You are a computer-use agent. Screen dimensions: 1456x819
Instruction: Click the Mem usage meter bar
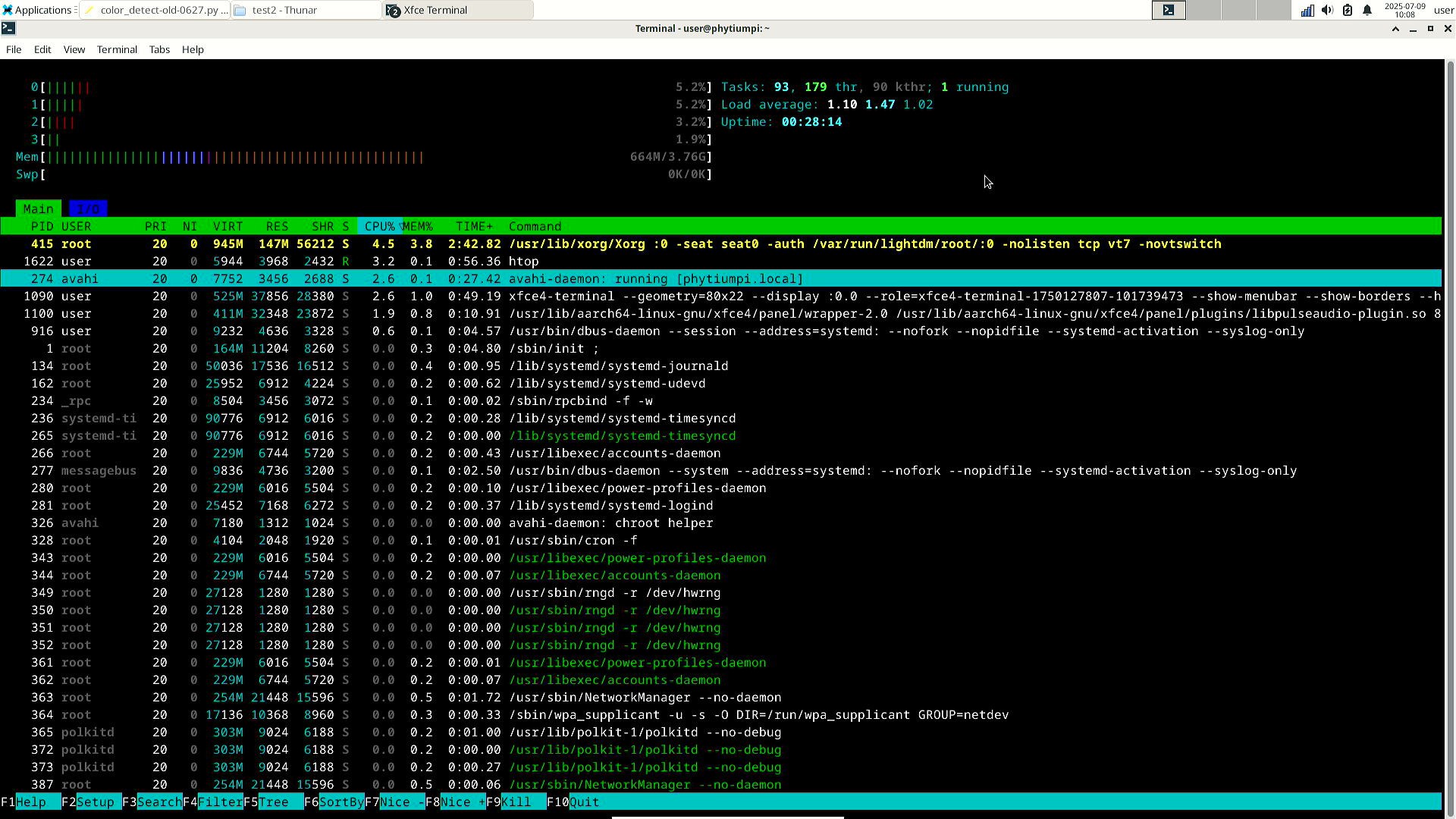click(x=364, y=157)
